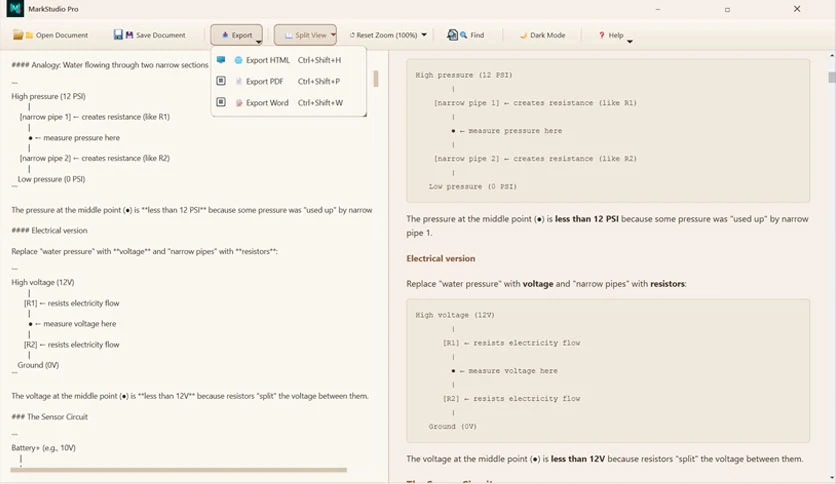This screenshot has width=836, height=484.
Task: Click the preview pane scrollbar thumb
Action: coord(832,77)
